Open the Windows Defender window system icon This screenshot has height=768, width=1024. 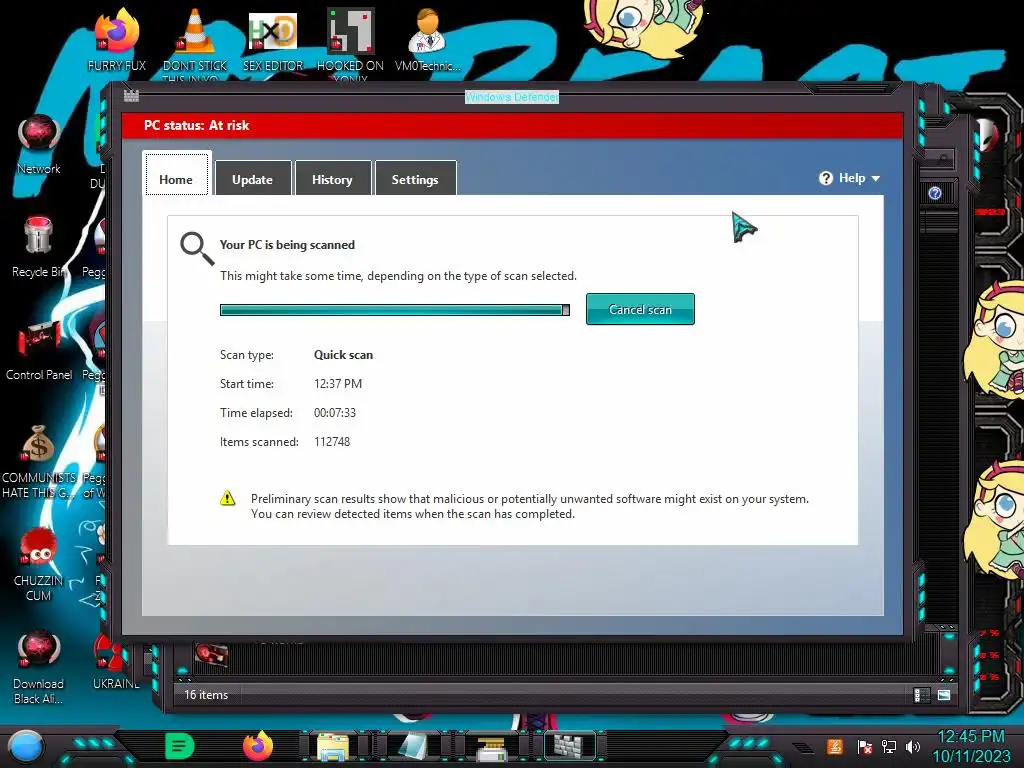[x=131, y=96]
